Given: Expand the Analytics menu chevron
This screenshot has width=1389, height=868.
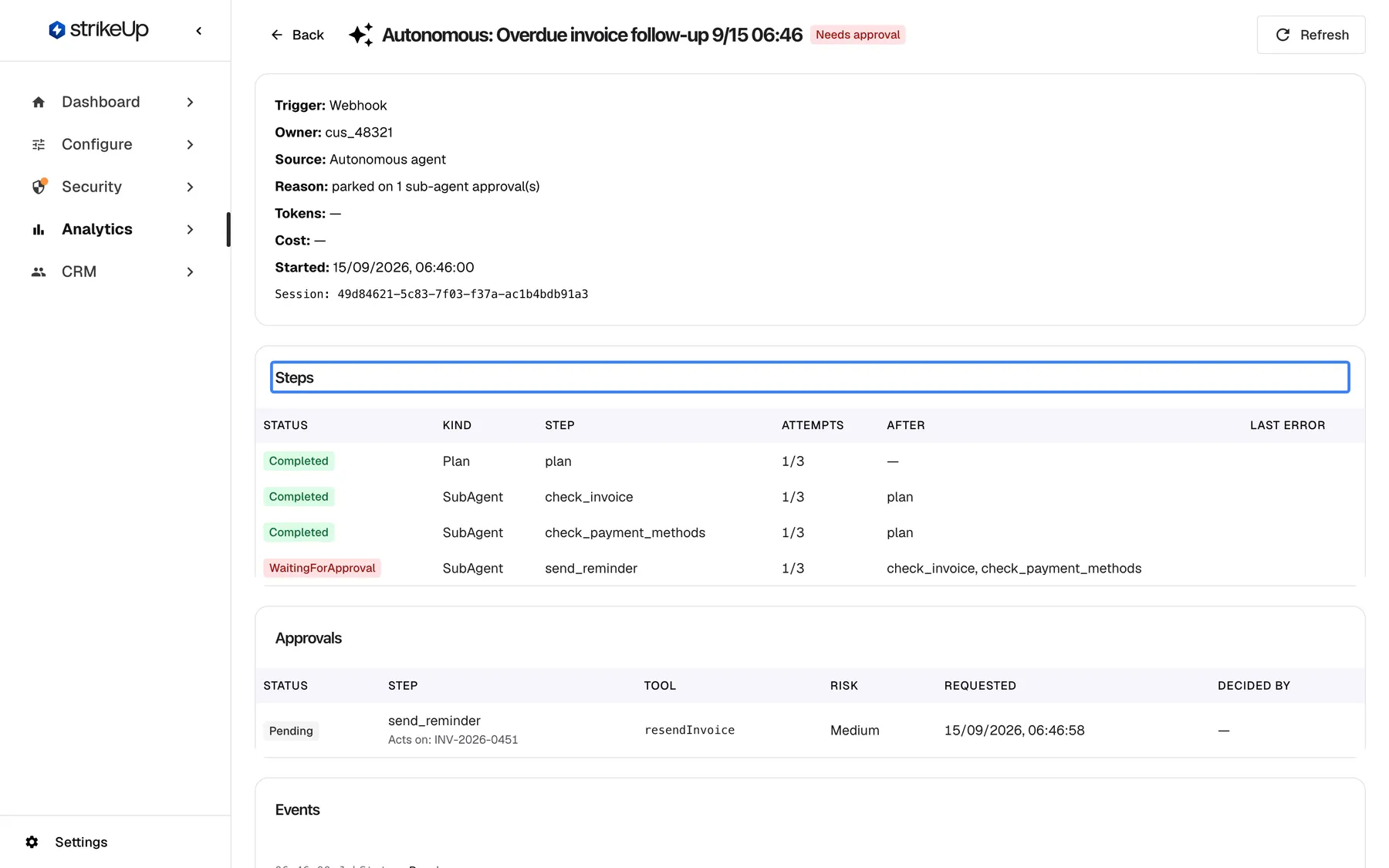Looking at the screenshot, I should tap(190, 229).
